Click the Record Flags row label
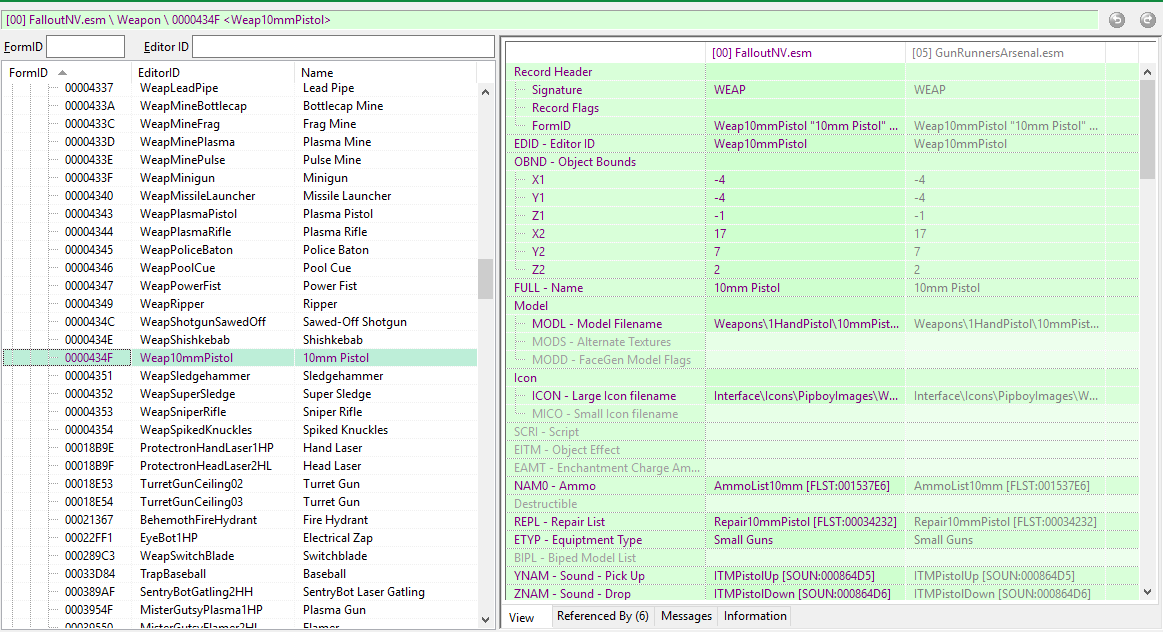 (x=565, y=108)
